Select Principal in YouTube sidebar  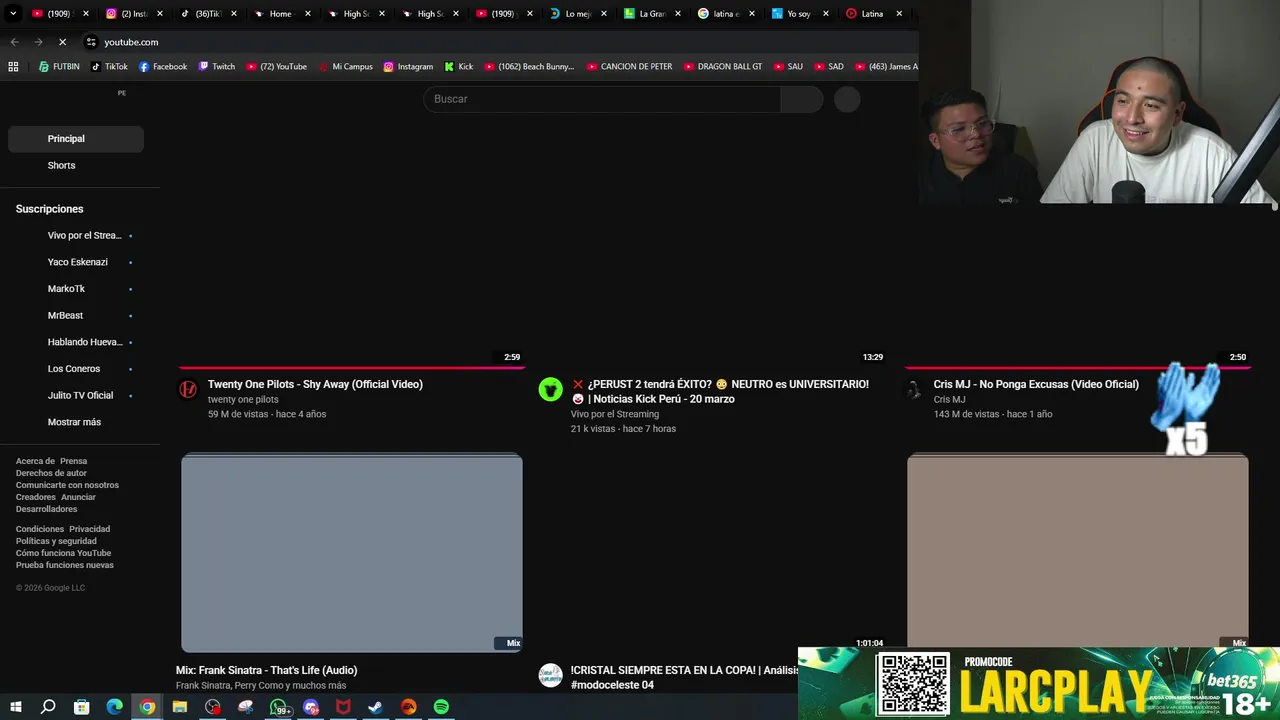pyautogui.click(x=76, y=139)
